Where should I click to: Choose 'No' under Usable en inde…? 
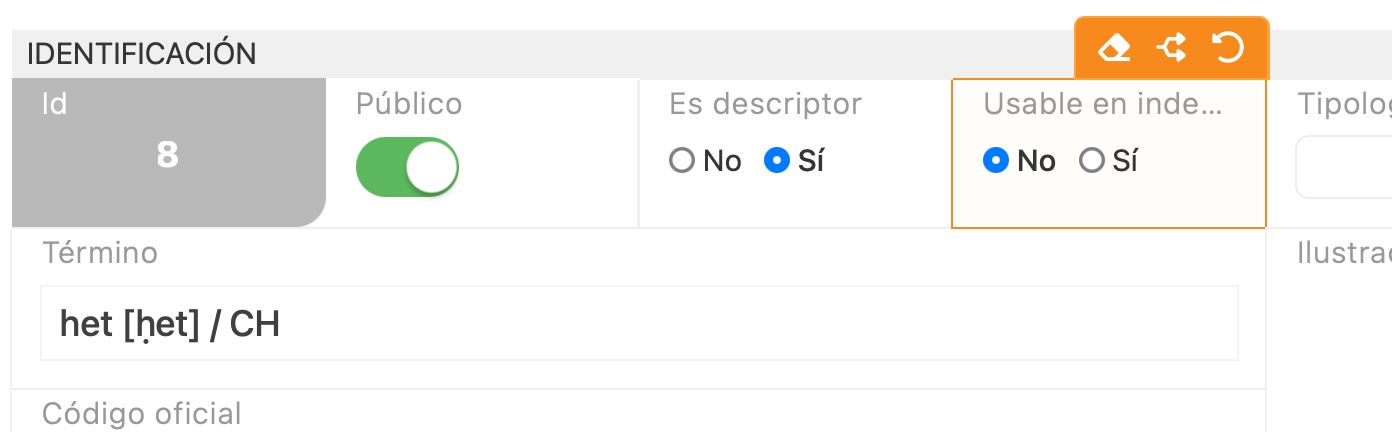point(996,161)
